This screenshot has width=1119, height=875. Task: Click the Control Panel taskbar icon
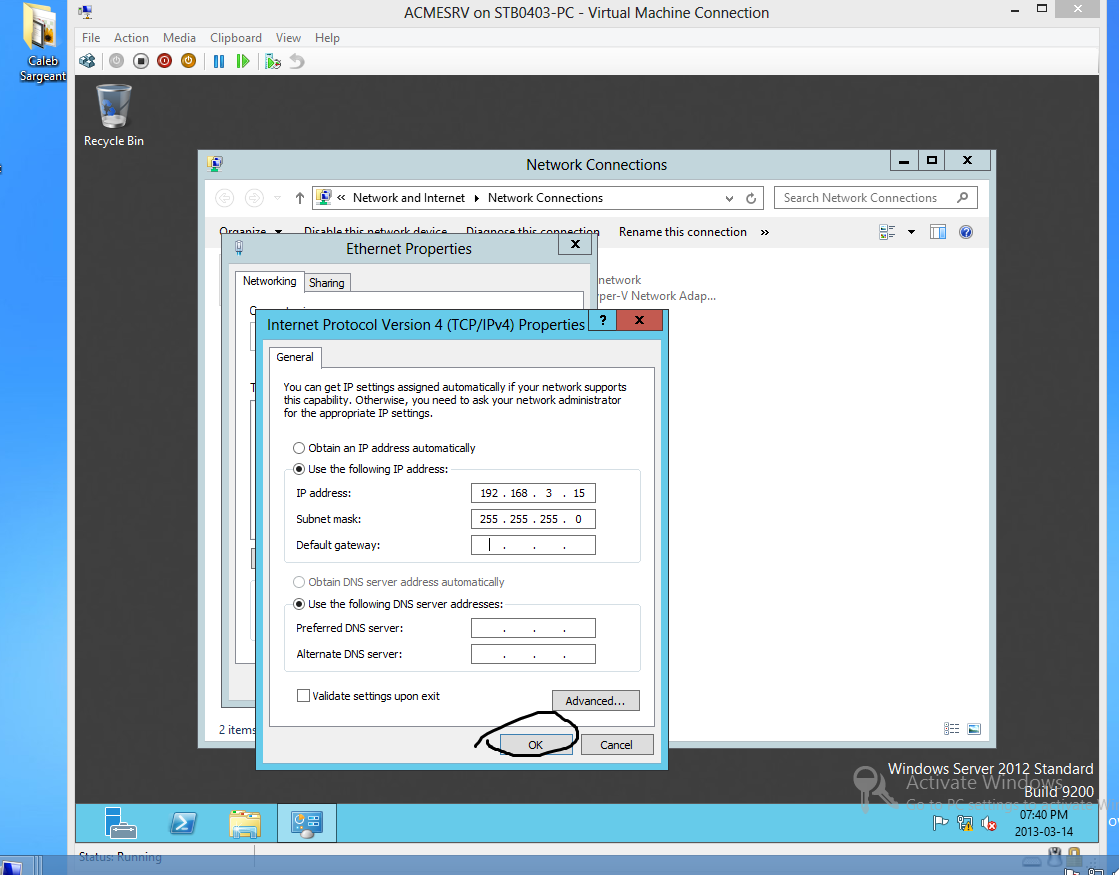pos(307,823)
